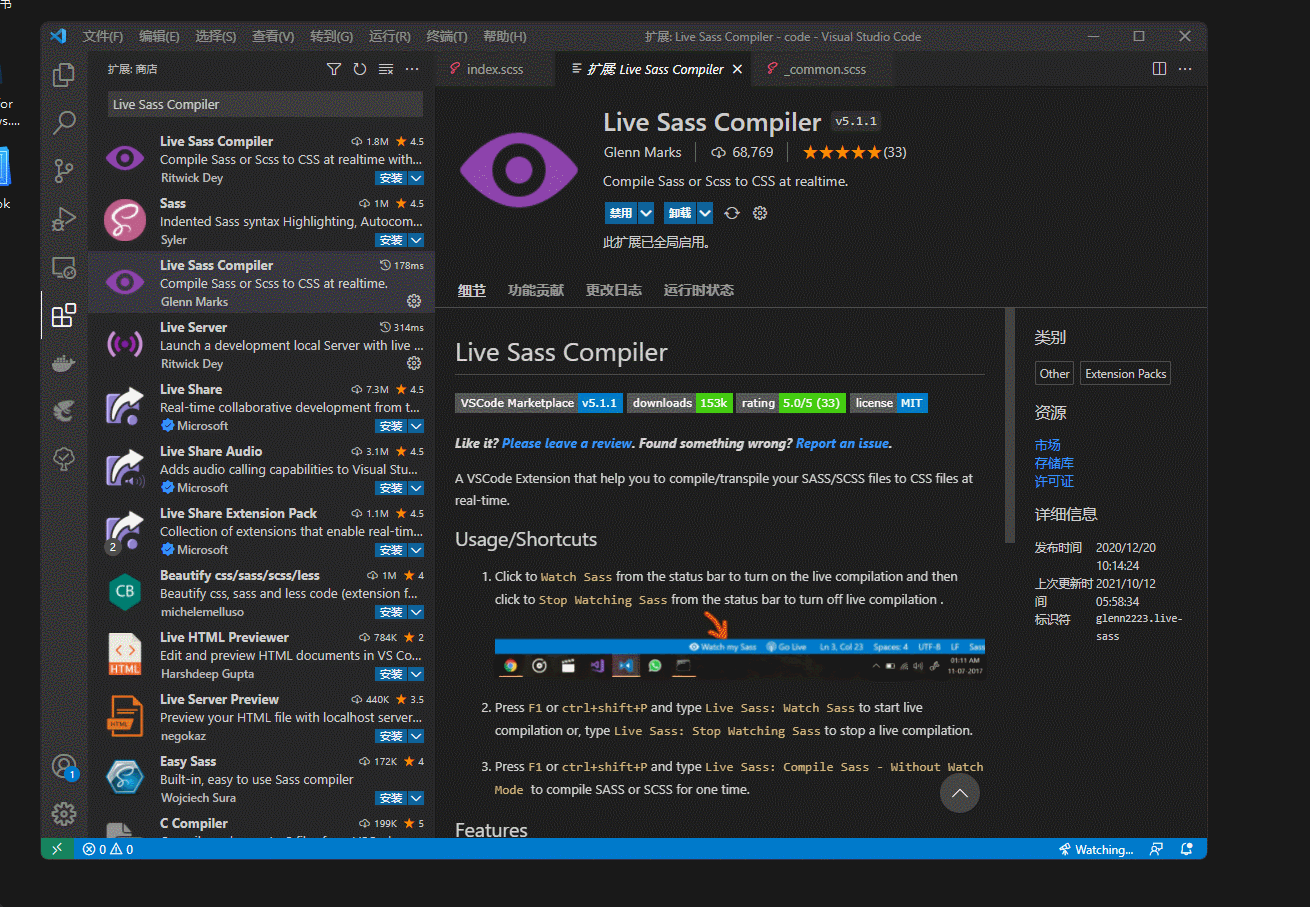This screenshot has height=907, width=1310.
Task: Click the Extension Packs category tag
Action: [x=1125, y=373]
